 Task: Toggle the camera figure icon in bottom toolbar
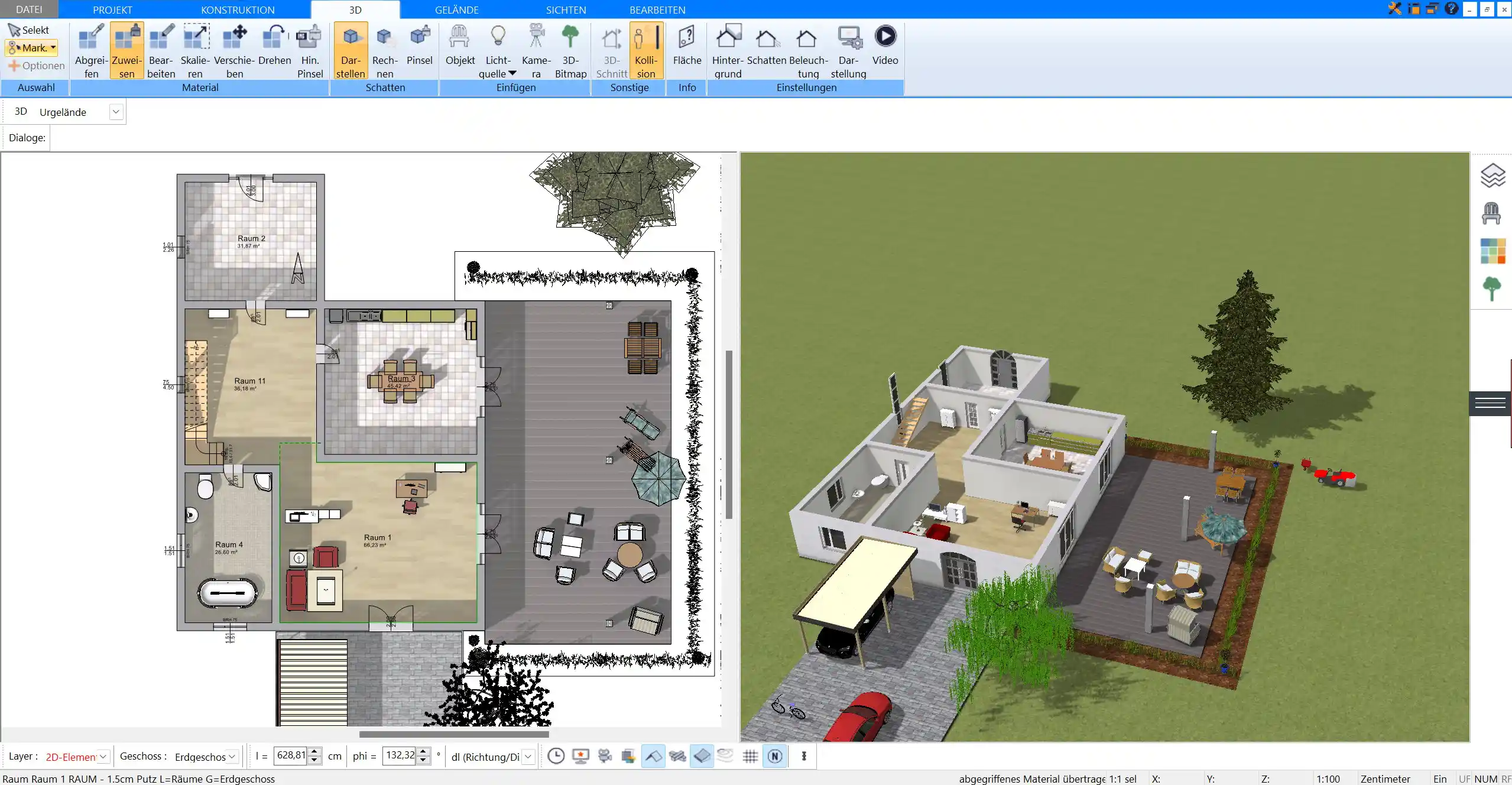point(605,756)
